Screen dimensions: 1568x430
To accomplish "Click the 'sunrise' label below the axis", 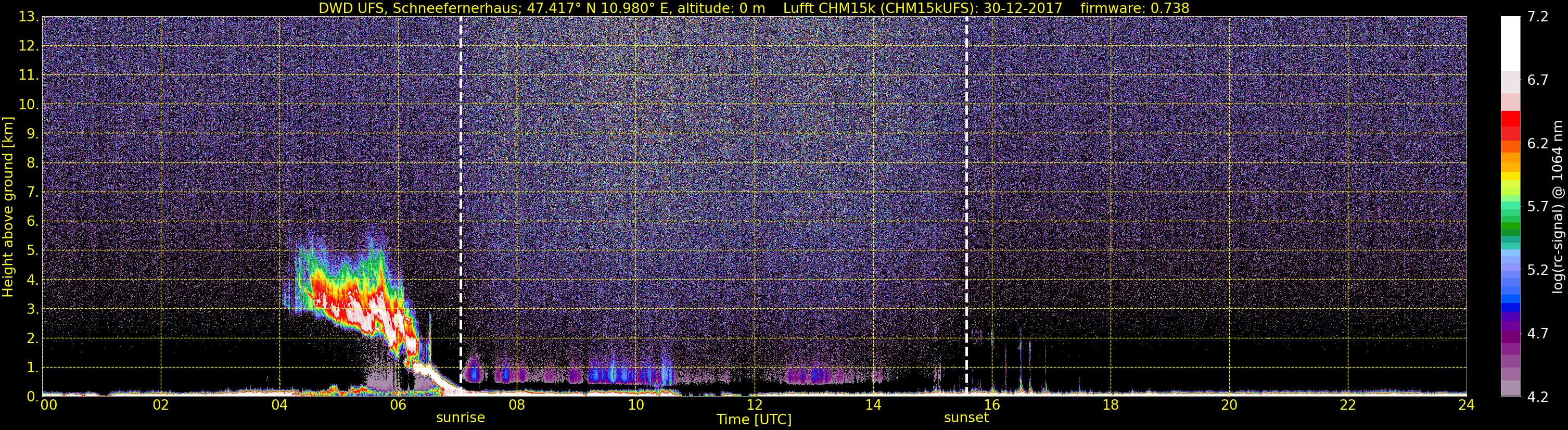I will pyautogui.click(x=460, y=418).
